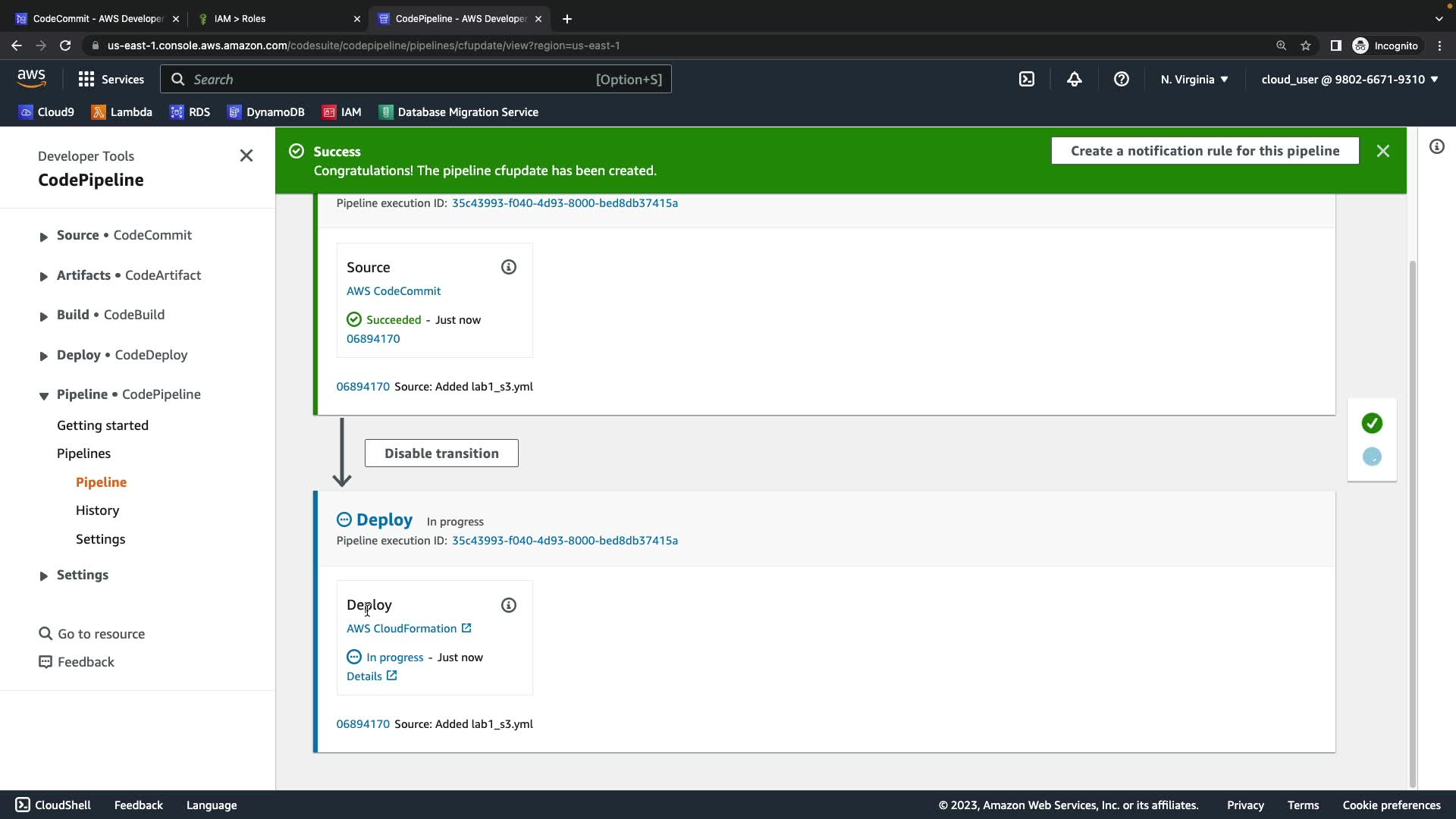Click the Source action info icon
1456x819 pixels.
coord(508,267)
